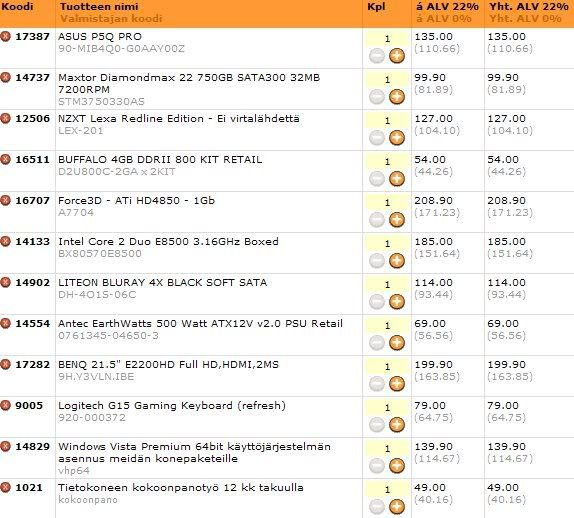Click the Tuotteen nimi column header
The width and height of the screenshot is (574, 518).
99,7
